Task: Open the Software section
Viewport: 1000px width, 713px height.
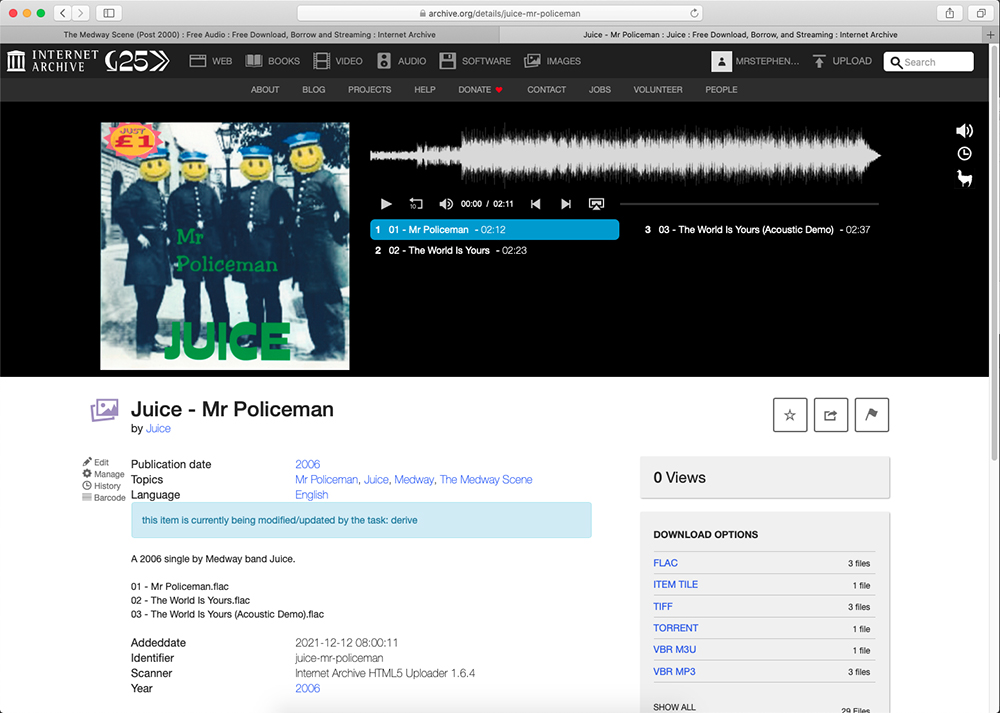Action: click(475, 61)
